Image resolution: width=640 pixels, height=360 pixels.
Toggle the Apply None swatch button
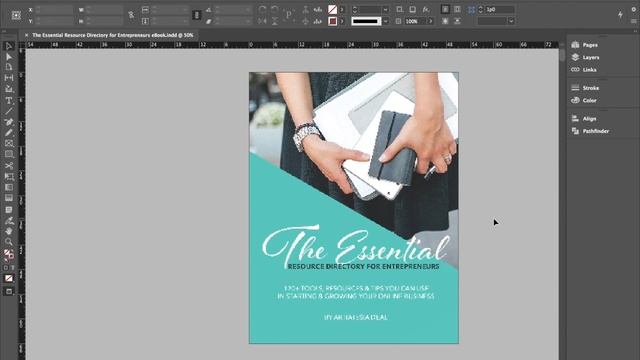click(x=9, y=278)
